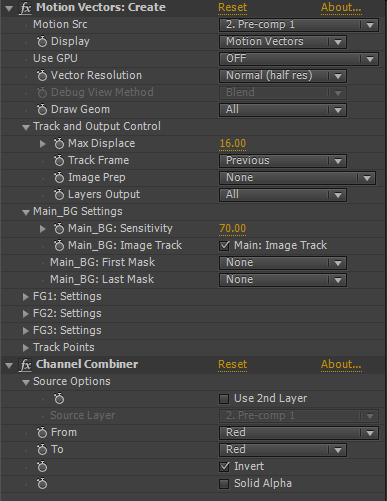The height and width of the screenshot is (501, 387).
Task: Click the Image Prep stopwatch icon
Action: tap(59, 178)
